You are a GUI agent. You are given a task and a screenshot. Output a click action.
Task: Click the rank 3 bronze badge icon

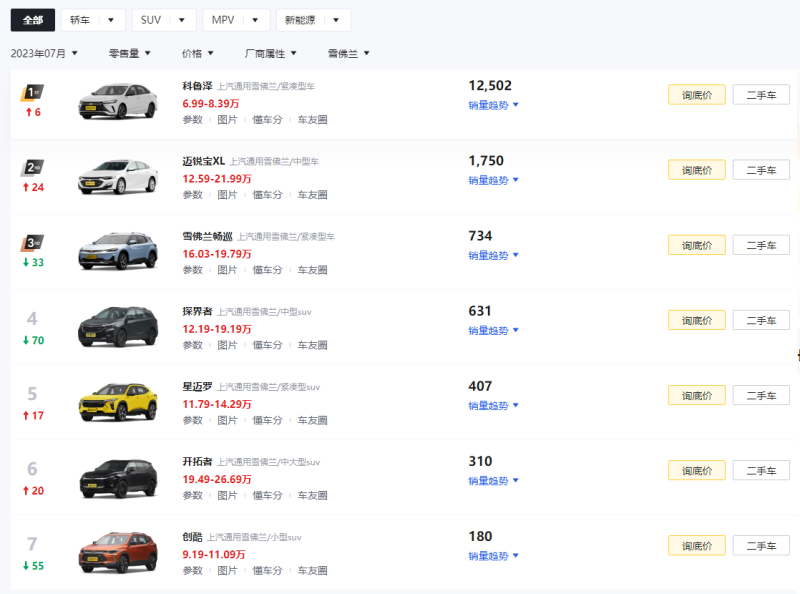tap(33, 243)
